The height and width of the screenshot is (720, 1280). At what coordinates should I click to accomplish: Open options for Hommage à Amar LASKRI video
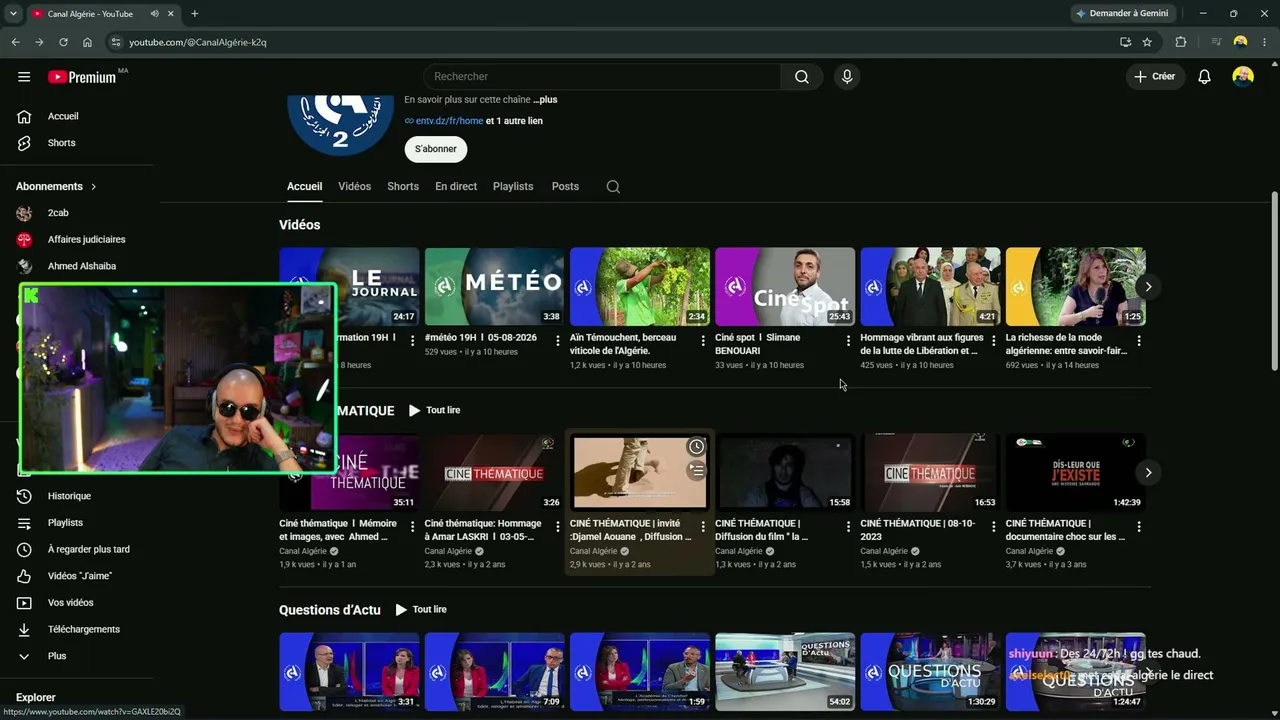coord(558,527)
